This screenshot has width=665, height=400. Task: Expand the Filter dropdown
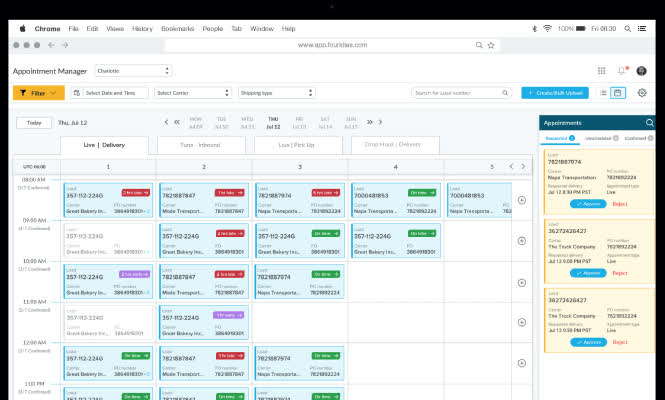39,93
